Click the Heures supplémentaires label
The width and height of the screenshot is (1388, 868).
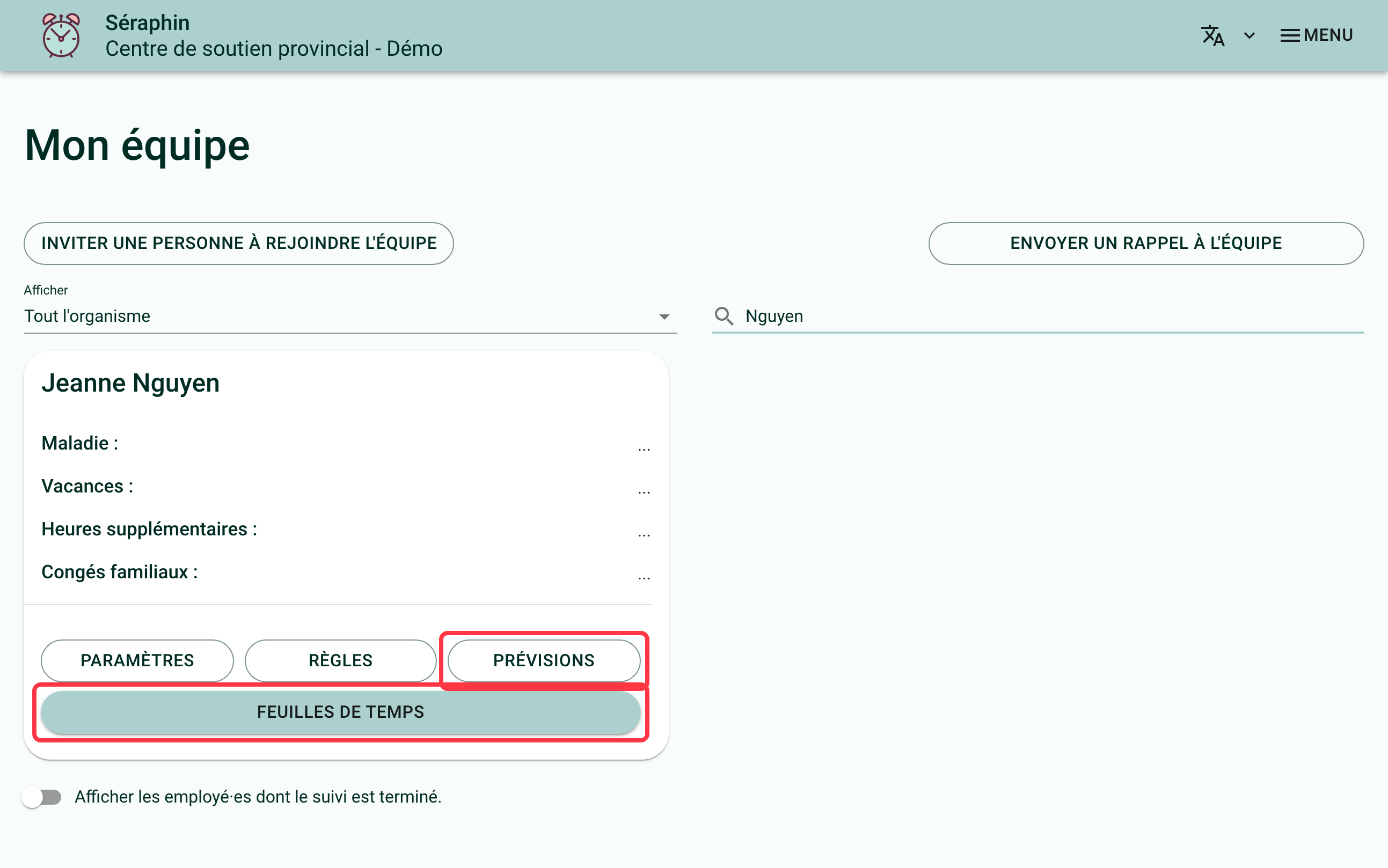(149, 529)
